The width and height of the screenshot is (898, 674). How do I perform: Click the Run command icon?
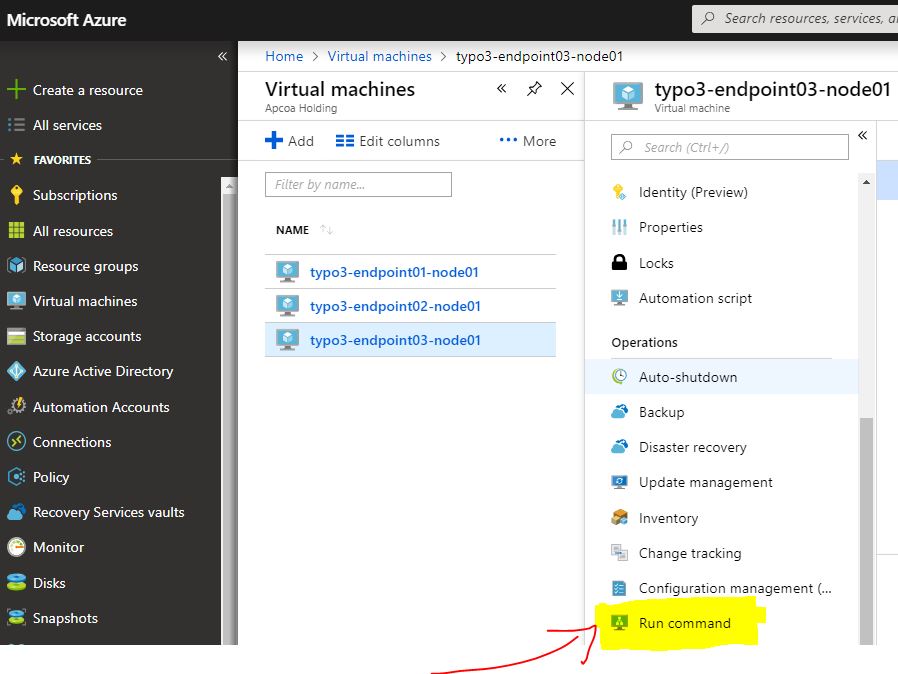click(x=619, y=623)
